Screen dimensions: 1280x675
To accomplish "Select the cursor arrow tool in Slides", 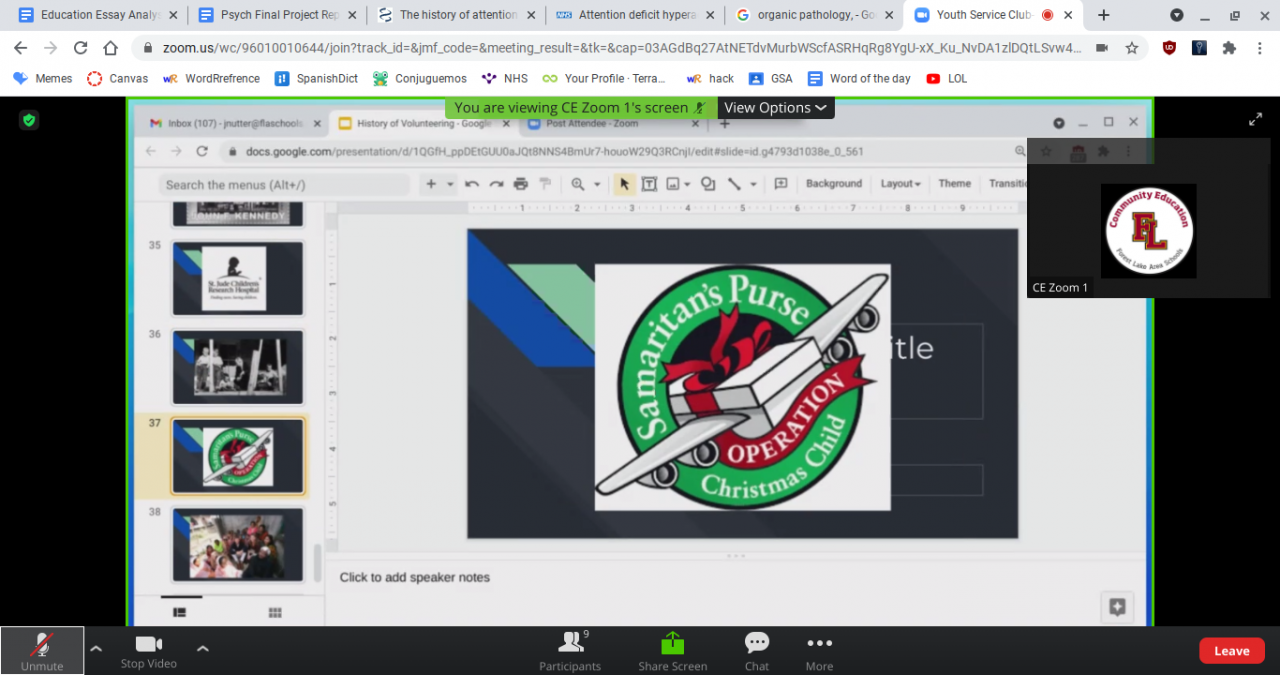I will pos(624,184).
